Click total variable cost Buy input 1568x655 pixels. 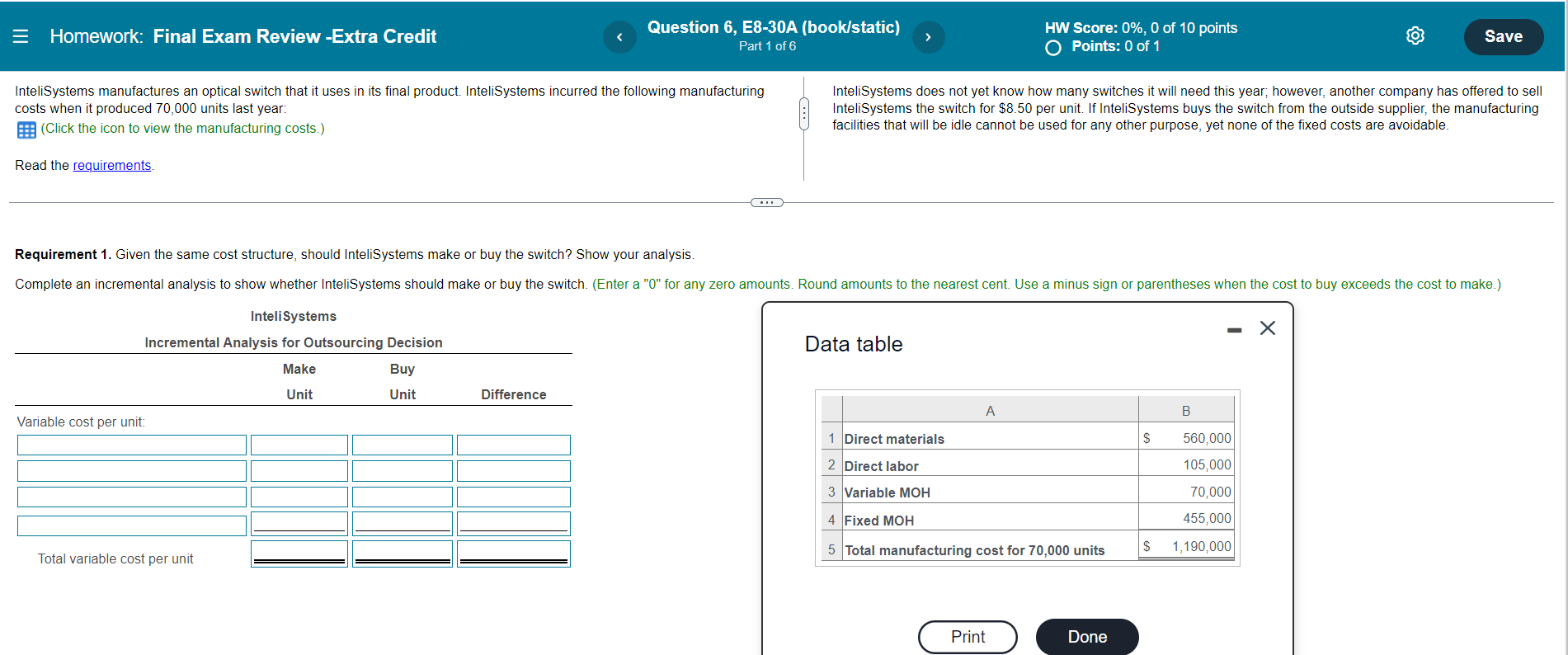click(403, 554)
